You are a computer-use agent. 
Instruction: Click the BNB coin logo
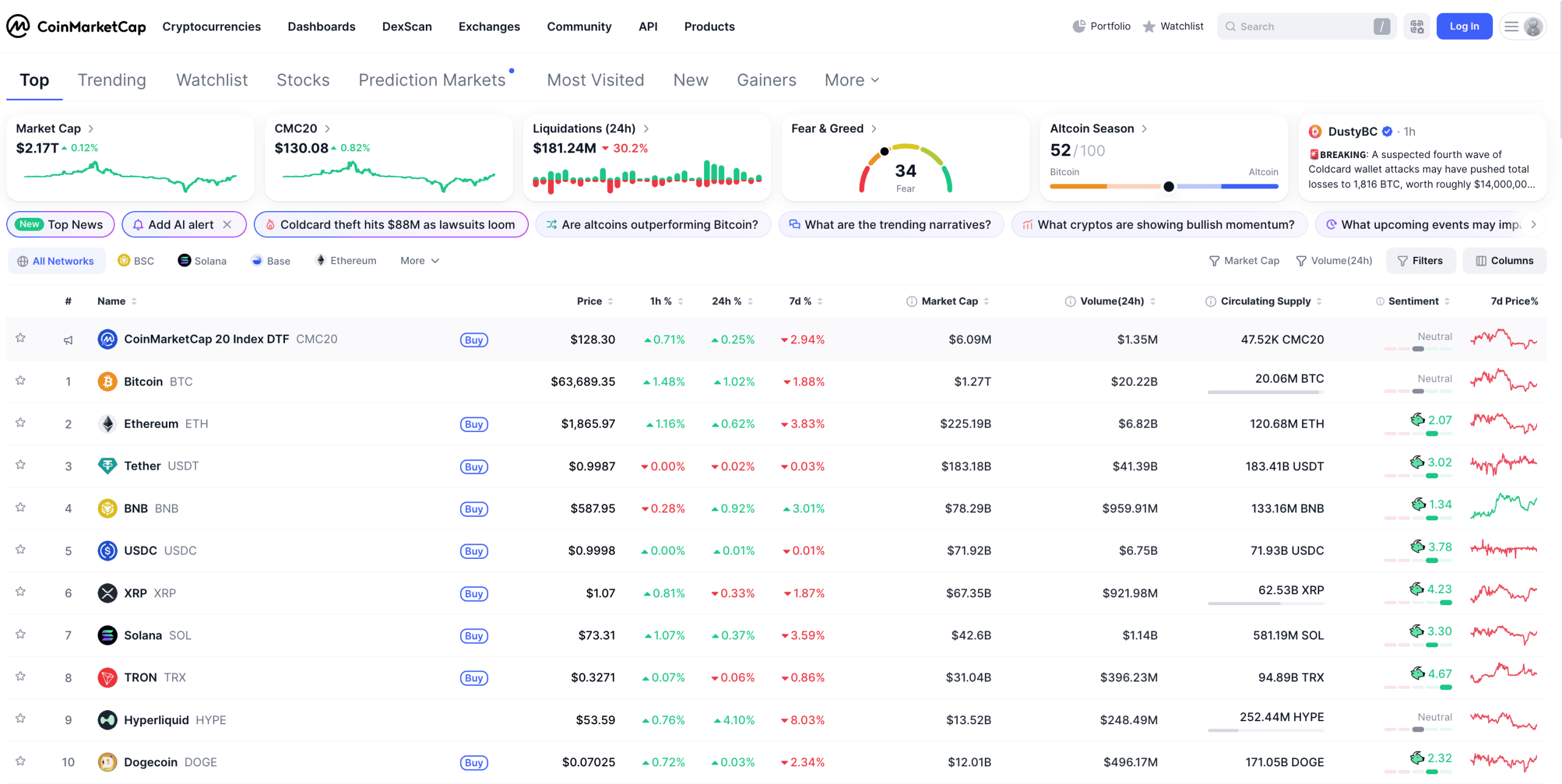[107, 508]
